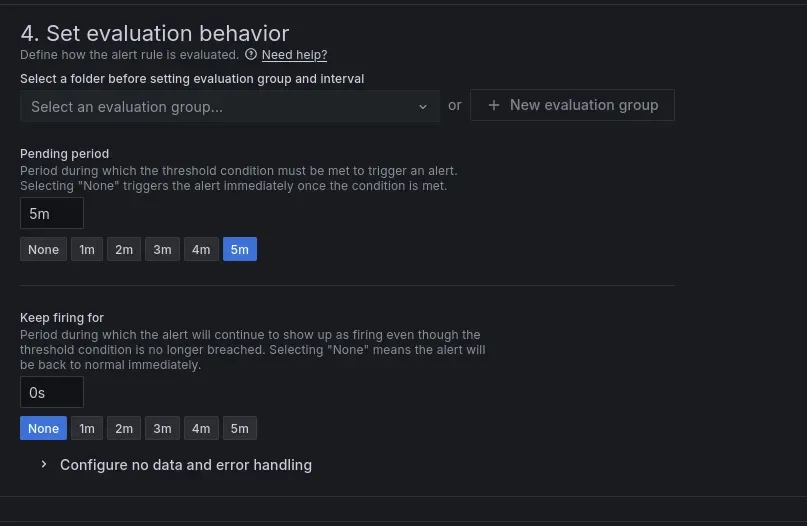807x526 pixels.
Task: Click the help circle icon beside Need help
Action: [x=251, y=54]
